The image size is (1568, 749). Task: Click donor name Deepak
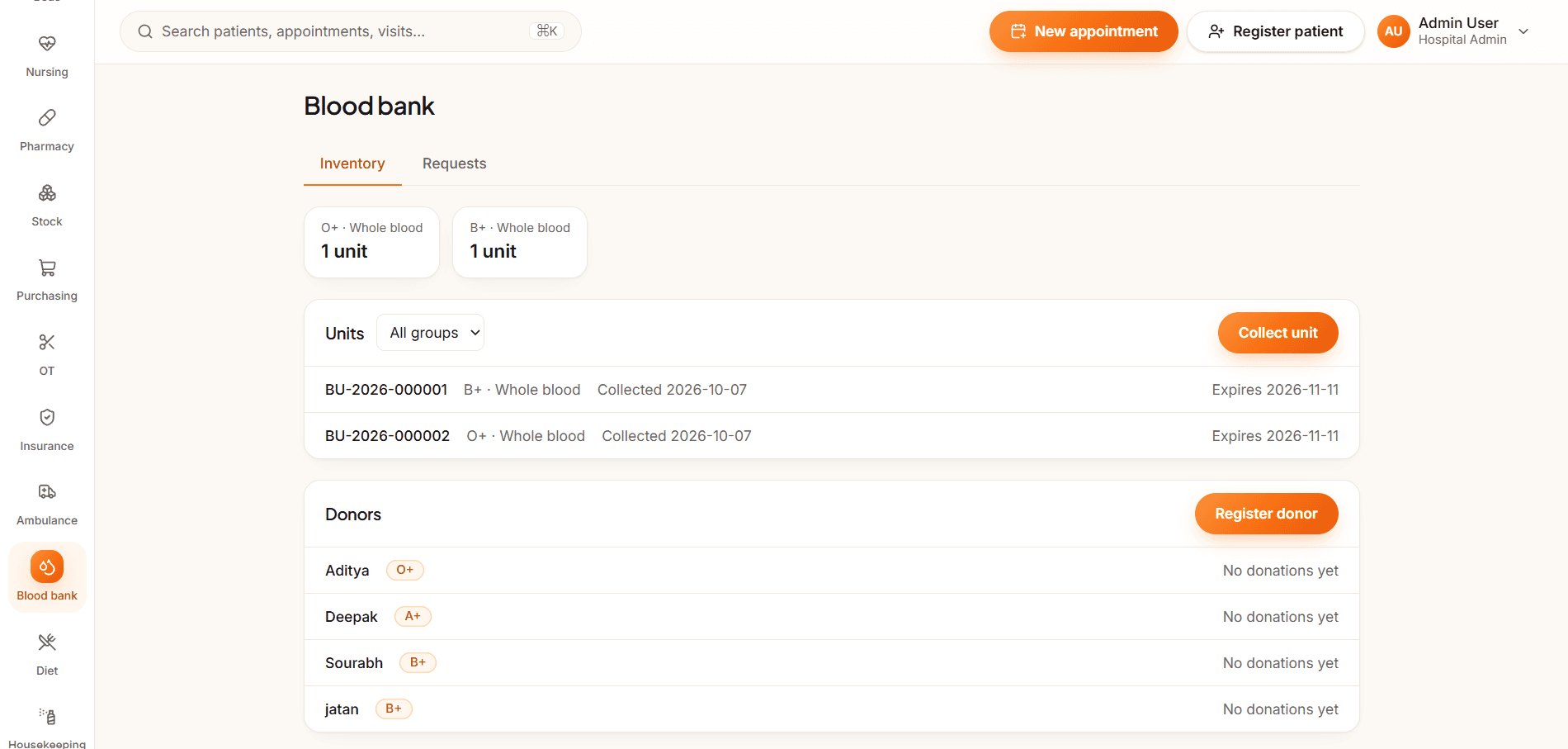pos(351,617)
